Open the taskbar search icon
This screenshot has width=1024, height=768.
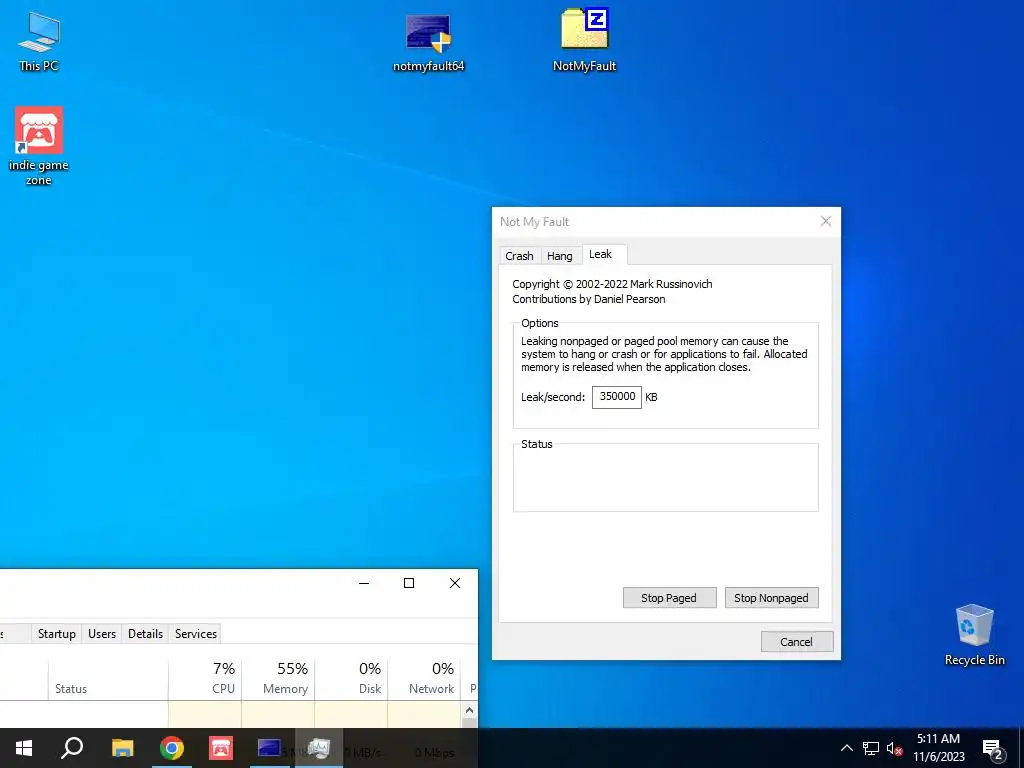72,748
